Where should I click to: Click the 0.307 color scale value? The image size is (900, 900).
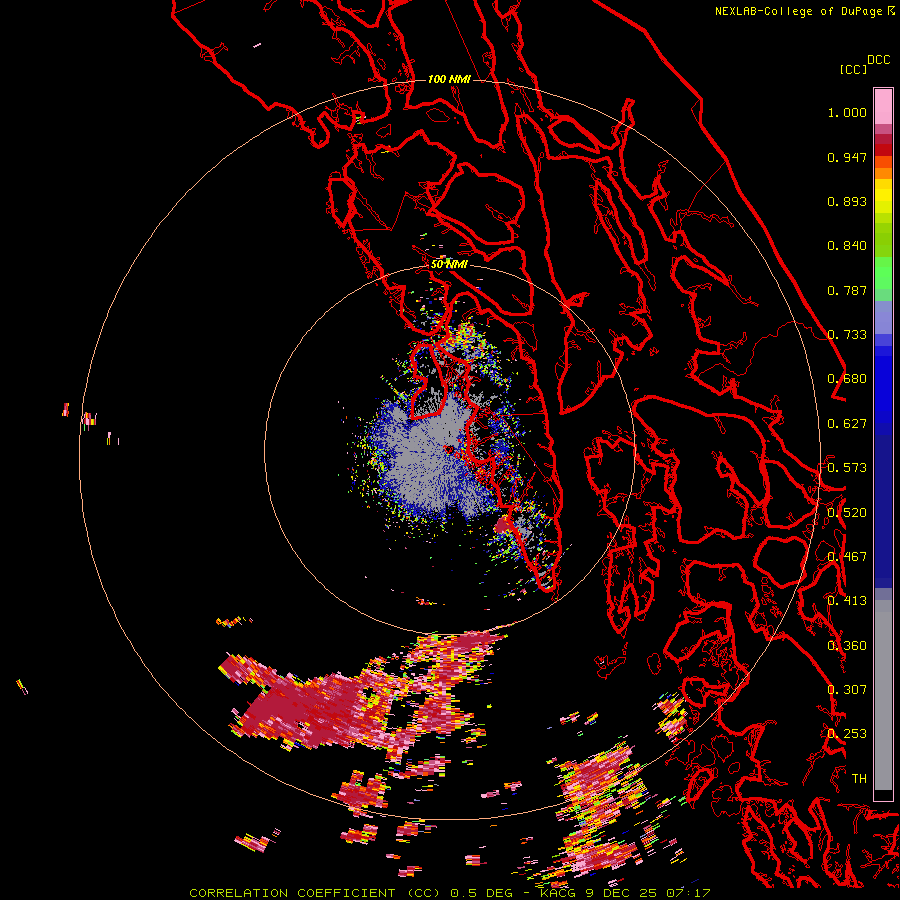847,690
